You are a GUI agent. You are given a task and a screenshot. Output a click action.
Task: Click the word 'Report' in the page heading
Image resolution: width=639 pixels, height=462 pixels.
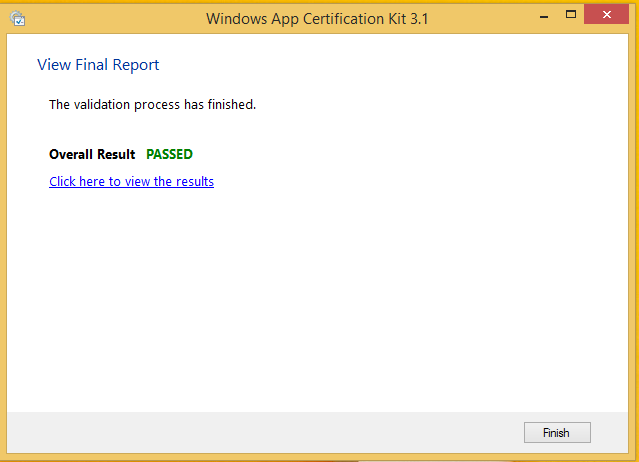136,65
